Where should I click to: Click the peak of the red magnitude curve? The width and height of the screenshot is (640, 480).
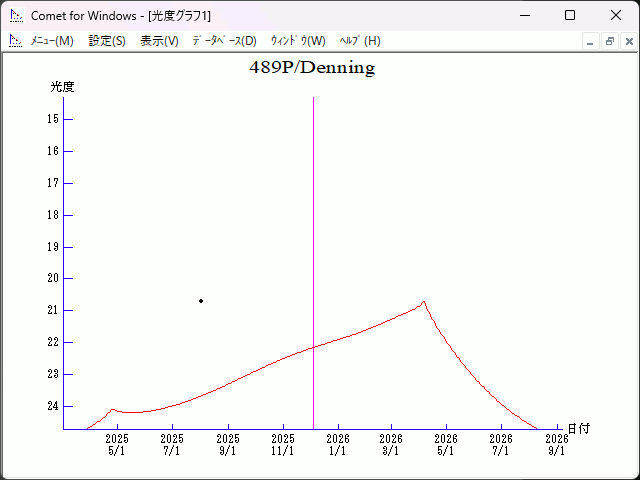click(x=423, y=302)
